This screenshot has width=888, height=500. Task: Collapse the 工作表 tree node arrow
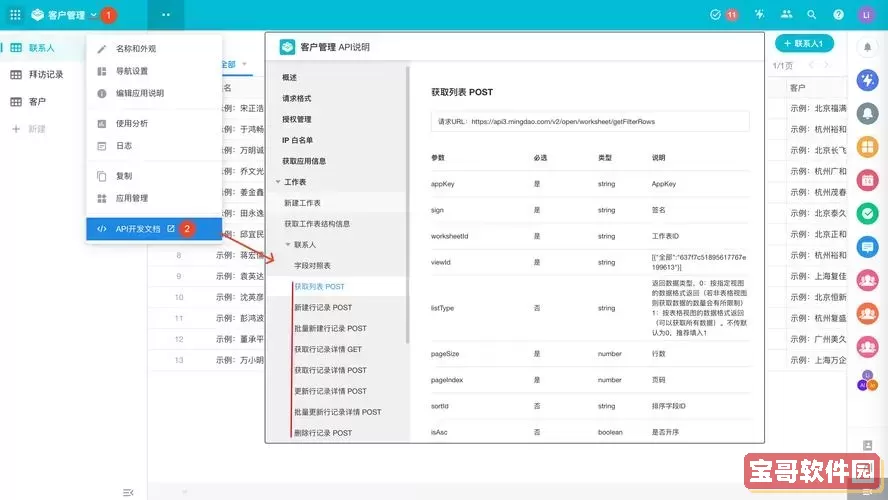click(278, 182)
